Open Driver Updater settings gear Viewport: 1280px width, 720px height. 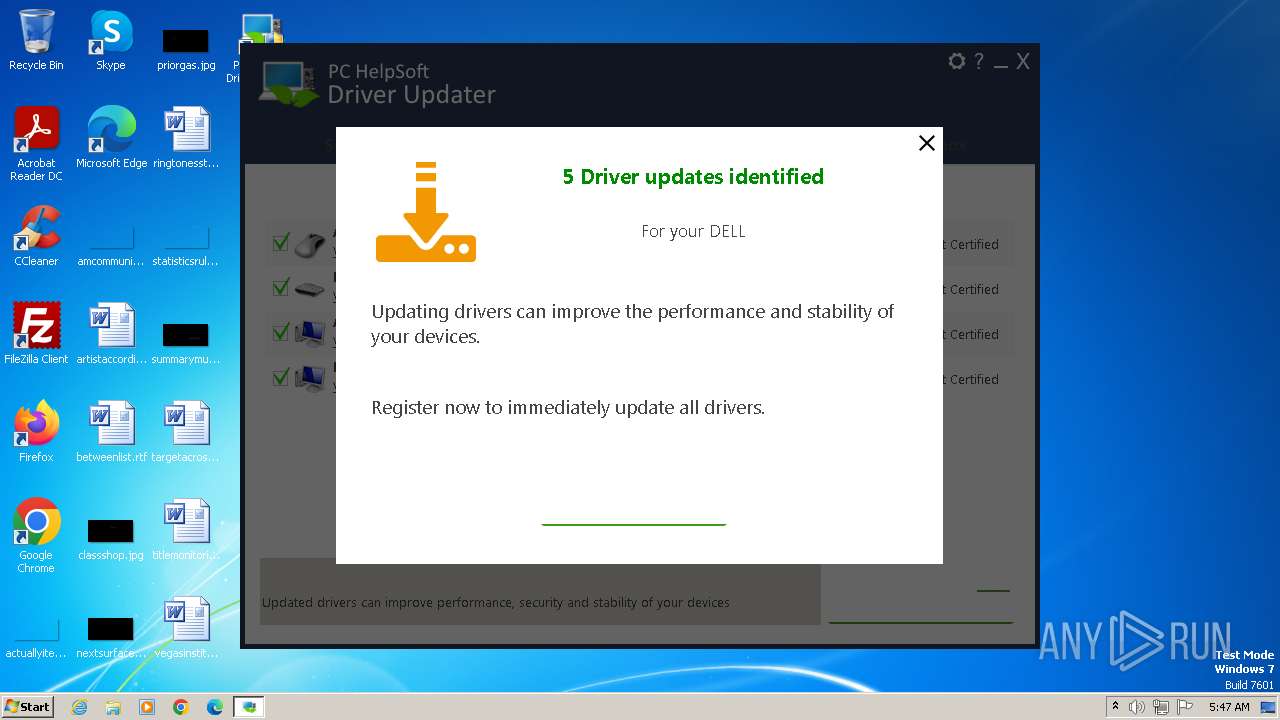957,61
